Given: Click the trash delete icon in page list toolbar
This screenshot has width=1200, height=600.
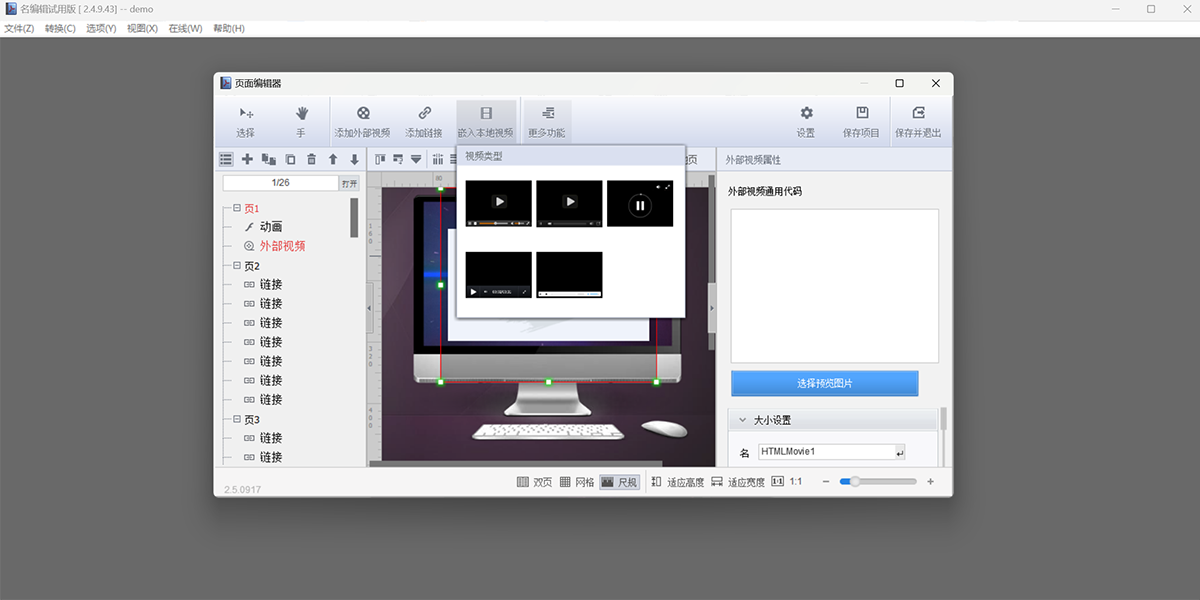Looking at the screenshot, I should tap(311, 159).
